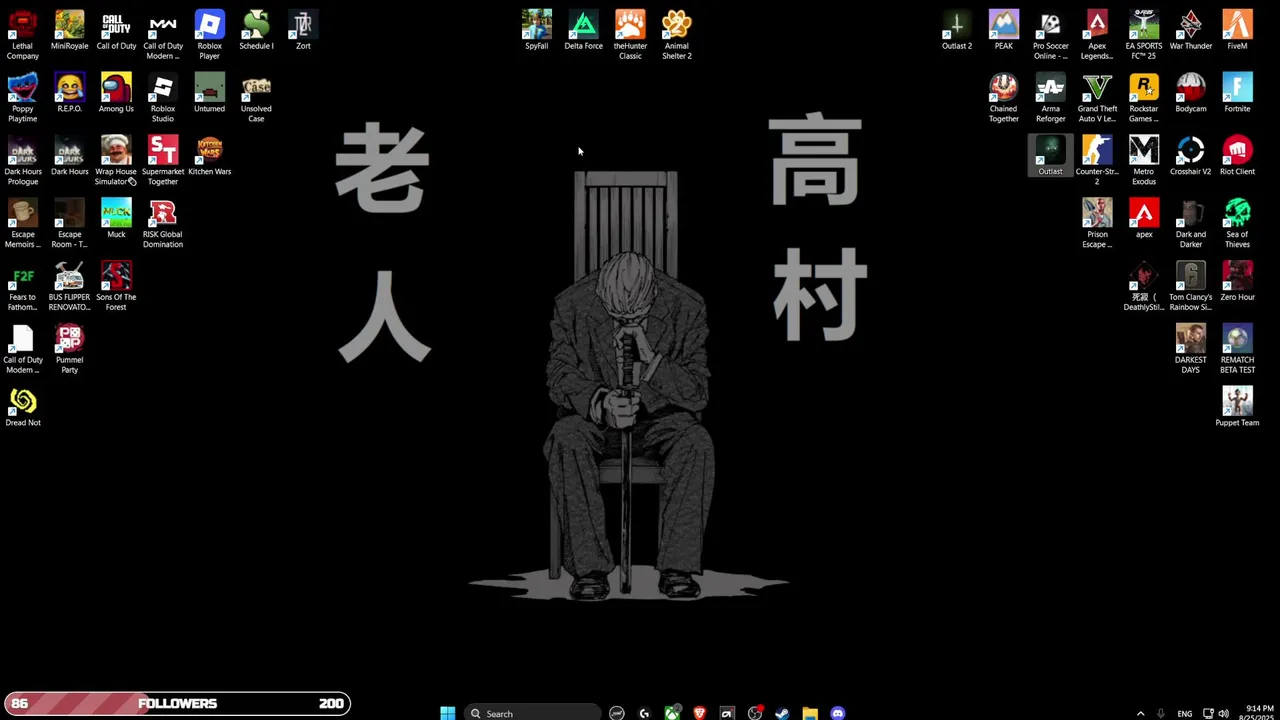Select the Animal Shelter 2 icon
The width and height of the screenshot is (1280, 720).
coord(677,35)
